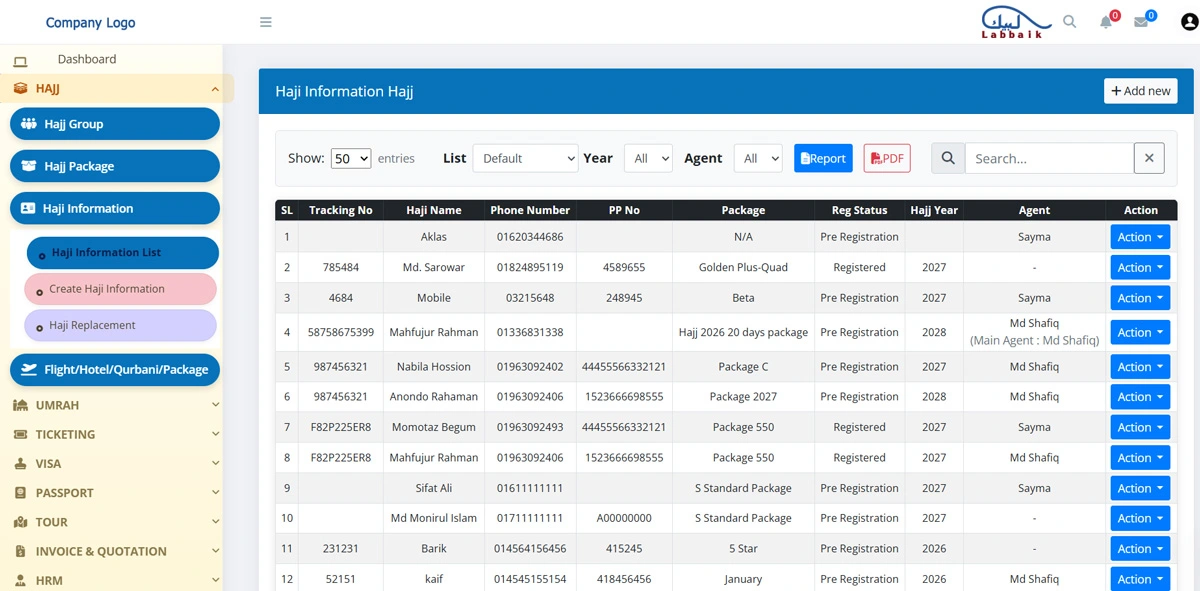Open the Year filter dropdown
Image resolution: width=1200 pixels, height=591 pixels.
tap(648, 158)
